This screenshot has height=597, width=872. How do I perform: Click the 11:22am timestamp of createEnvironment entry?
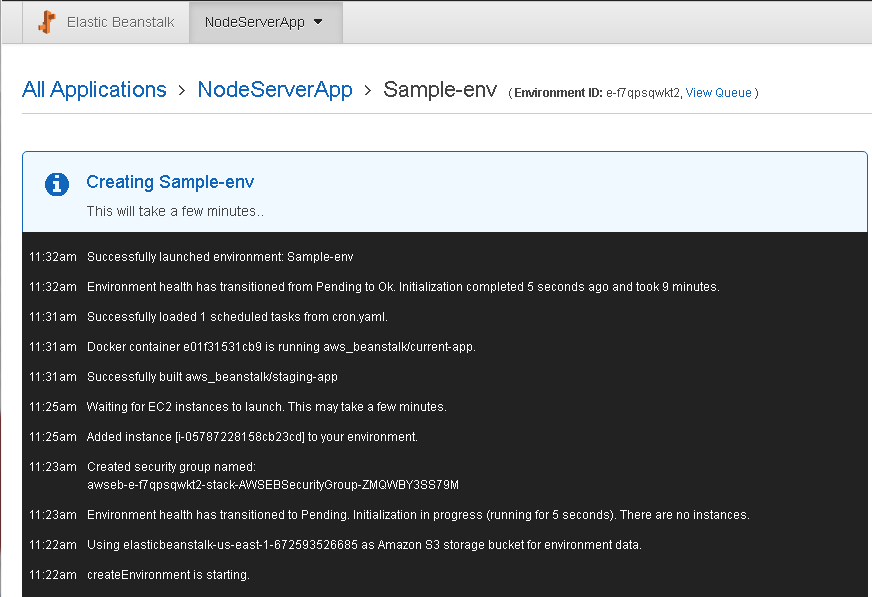53,575
